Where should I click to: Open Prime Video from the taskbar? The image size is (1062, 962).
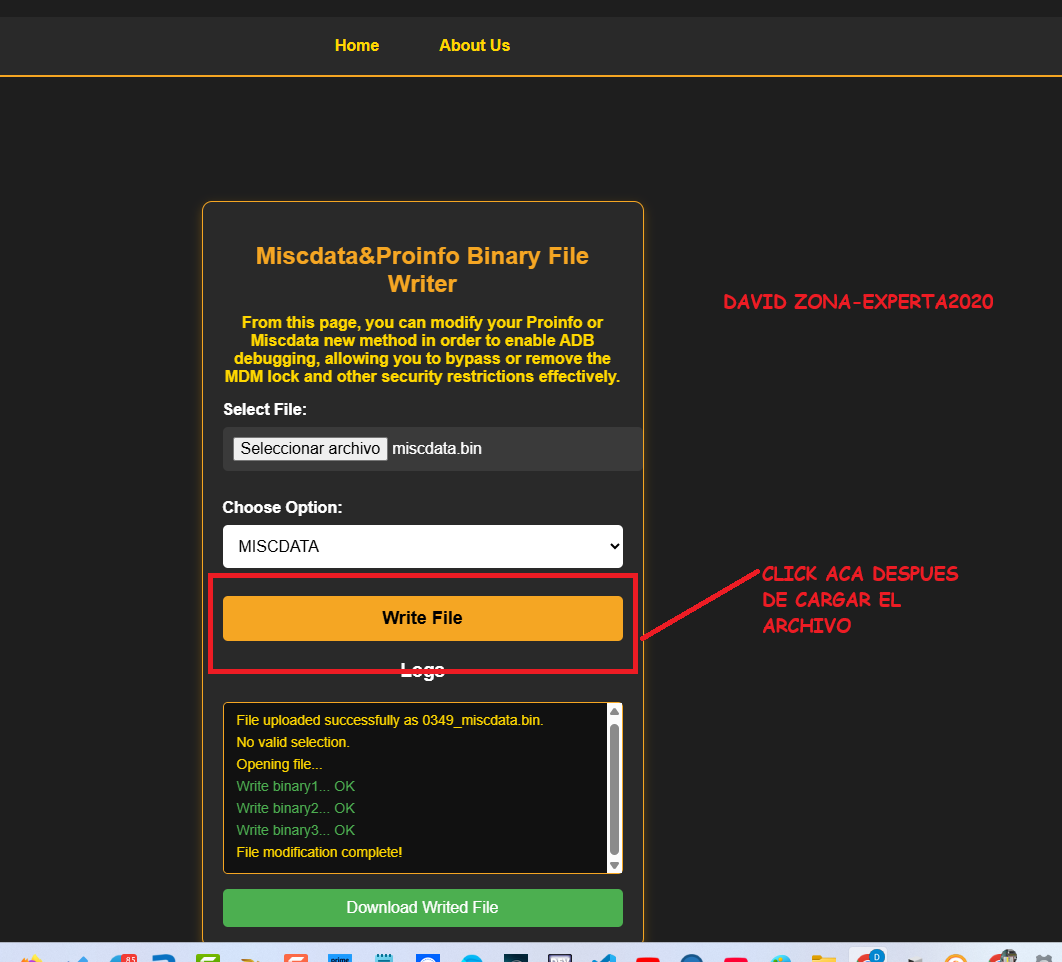click(x=340, y=956)
